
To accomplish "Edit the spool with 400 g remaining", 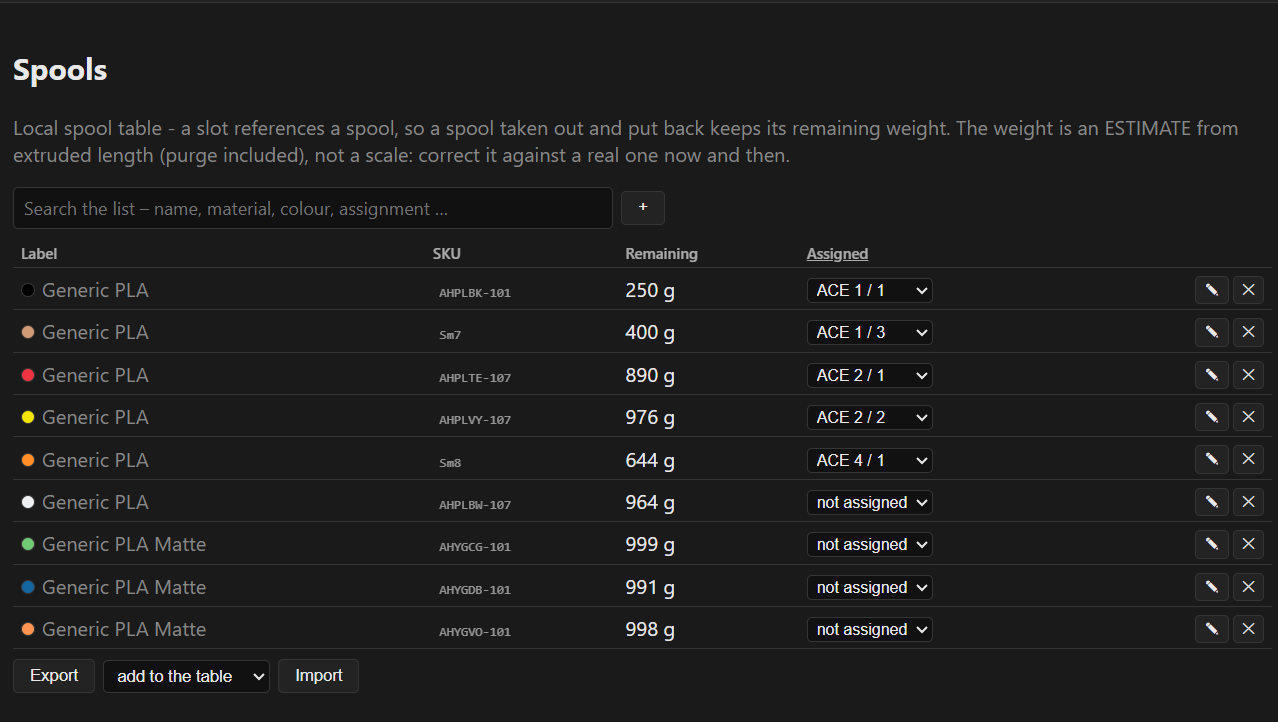I will (1212, 332).
